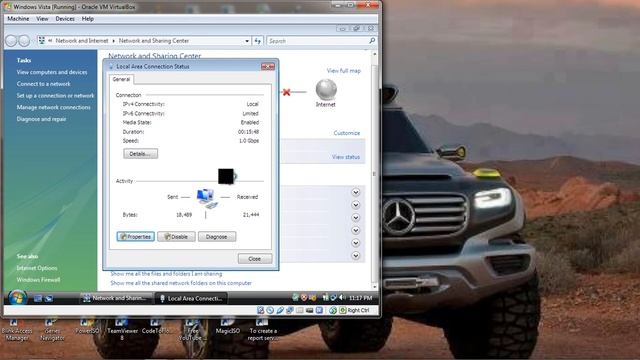Open PowerISO desktop shortcut
The width and height of the screenshot is (640, 360).
coord(87,328)
